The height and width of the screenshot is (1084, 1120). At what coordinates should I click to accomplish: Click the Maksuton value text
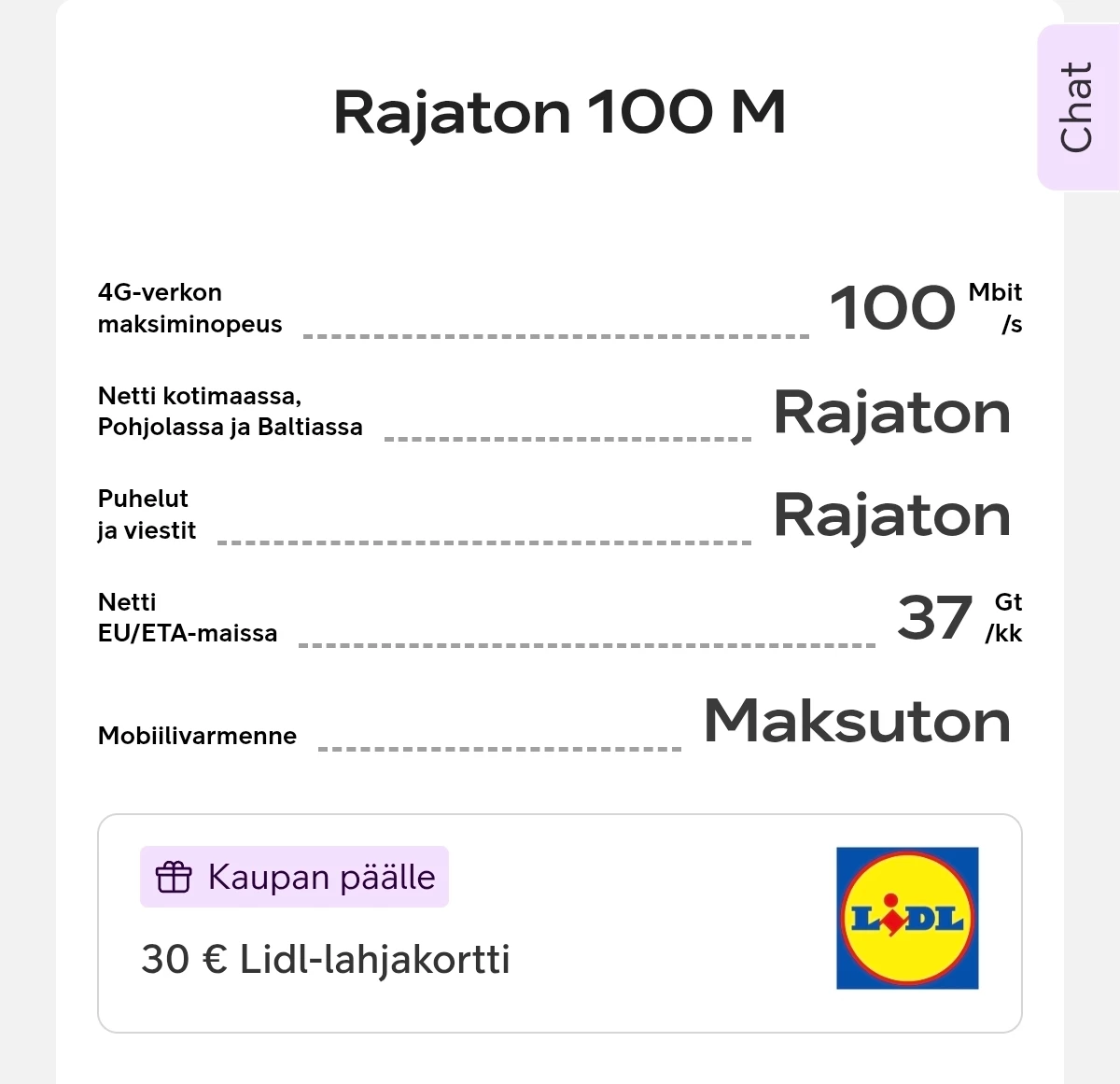(857, 721)
